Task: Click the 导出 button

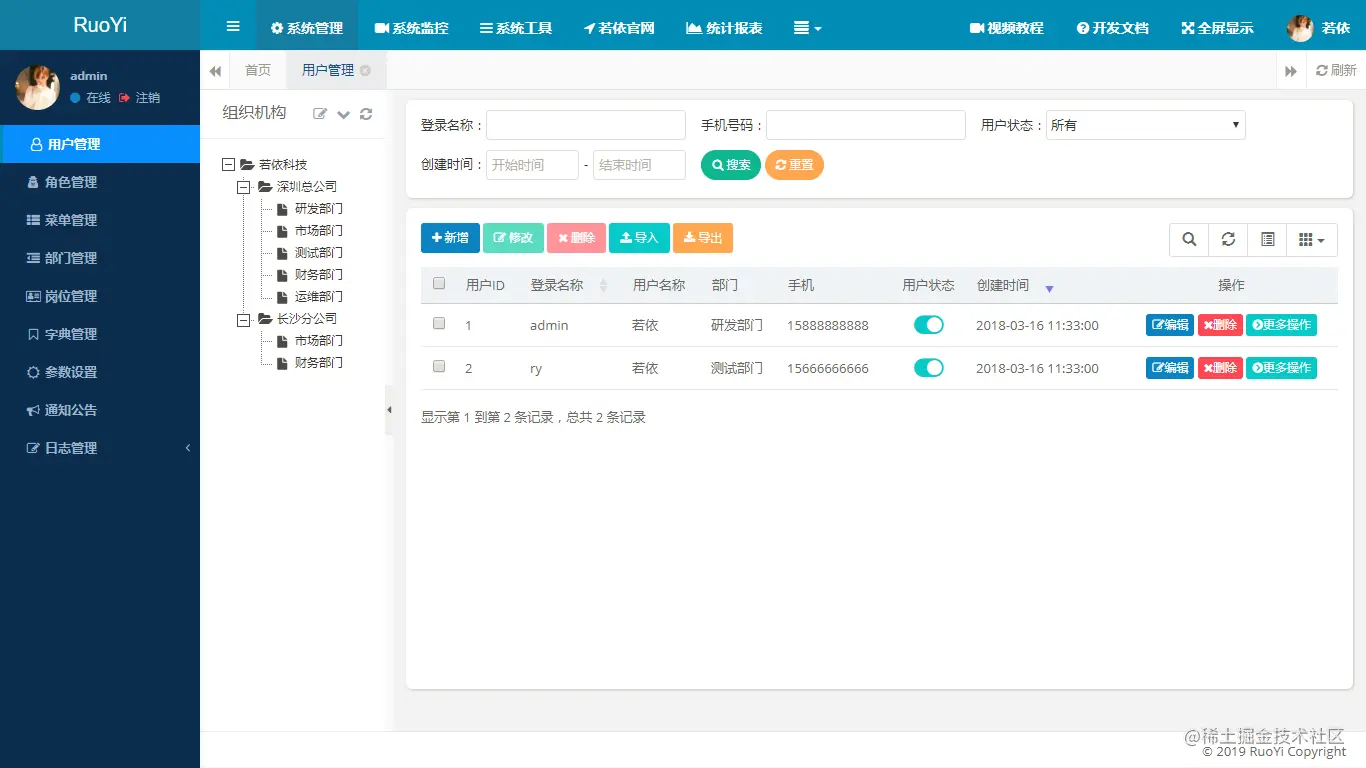Action: click(x=703, y=238)
